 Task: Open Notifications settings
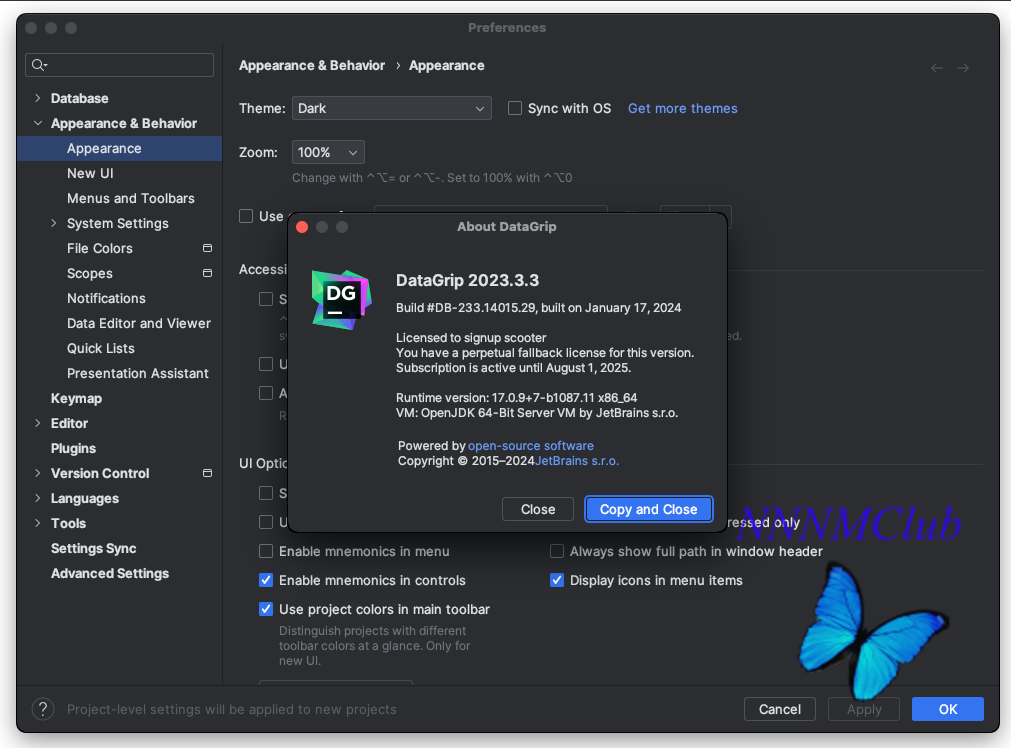106,299
